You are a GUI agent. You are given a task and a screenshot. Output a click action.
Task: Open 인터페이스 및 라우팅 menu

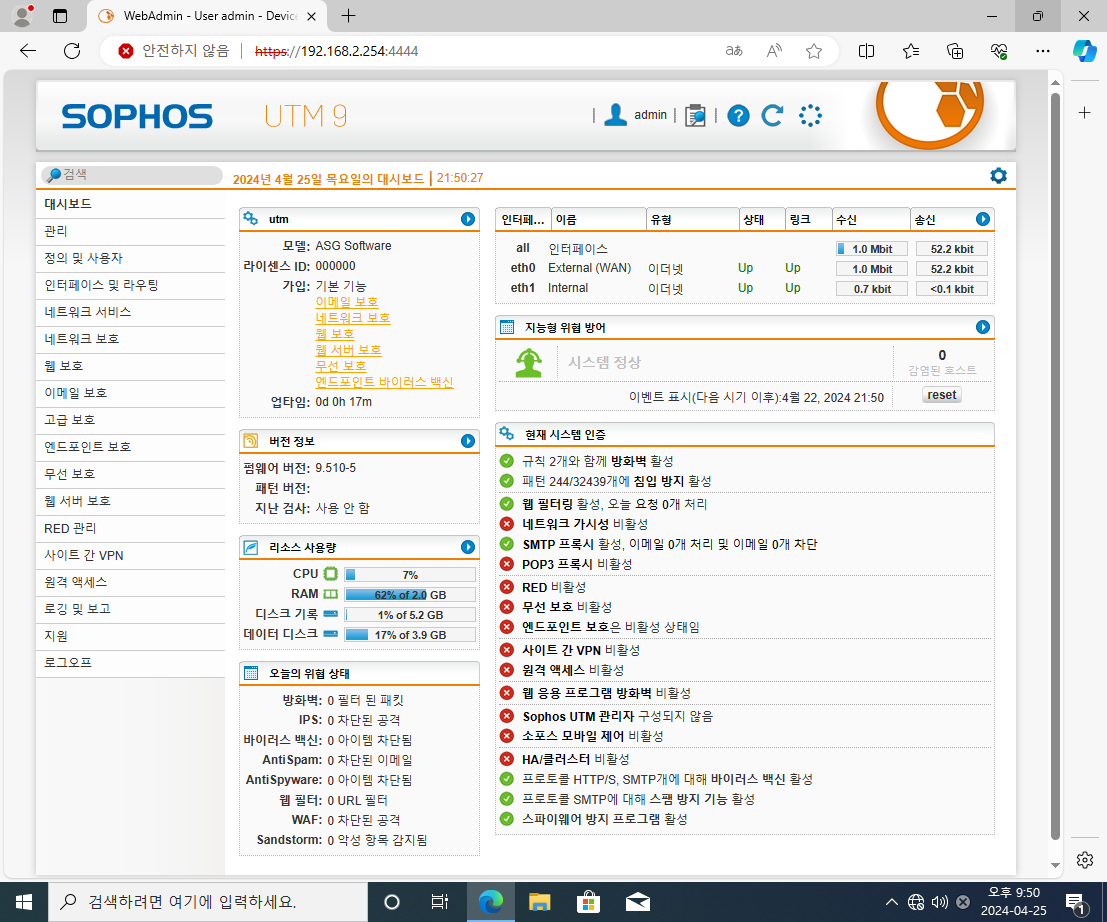131,285
